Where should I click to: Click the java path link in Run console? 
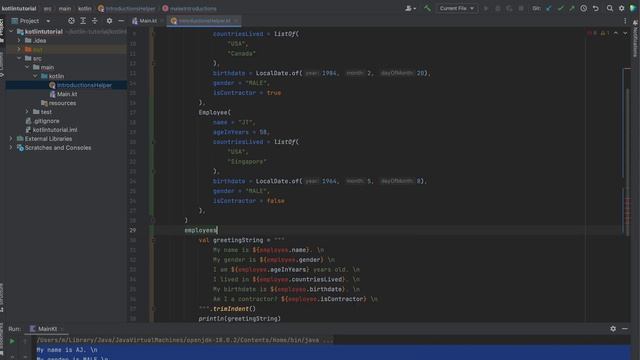[178, 340]
